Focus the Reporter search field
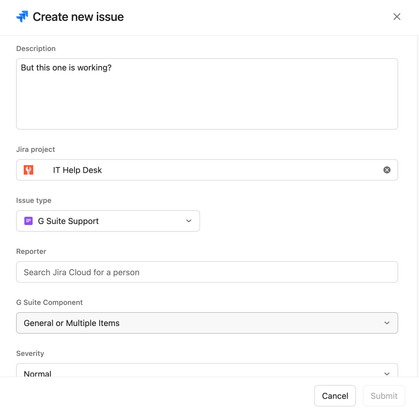Viewport: 419px width, 410px height. [207, 272]
